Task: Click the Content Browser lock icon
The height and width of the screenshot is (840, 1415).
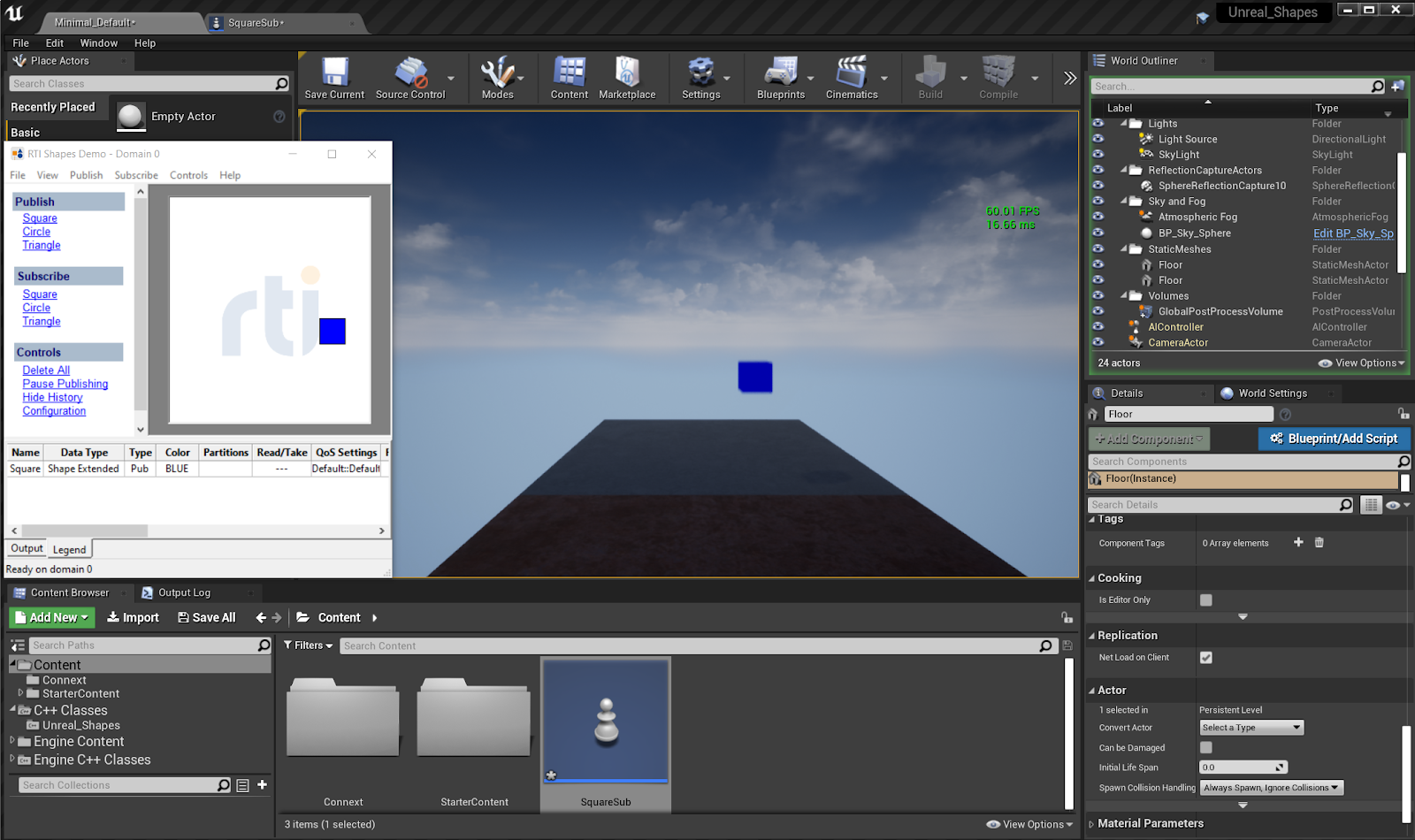Action: click(x=1067, y=617)
